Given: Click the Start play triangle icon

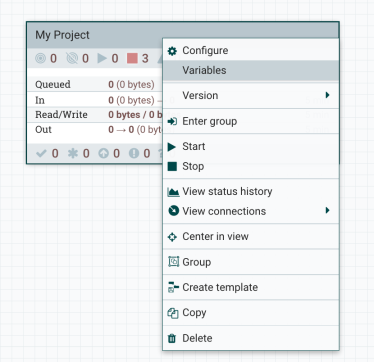Looking at the screenshot, I should click(x=172, y=147).
